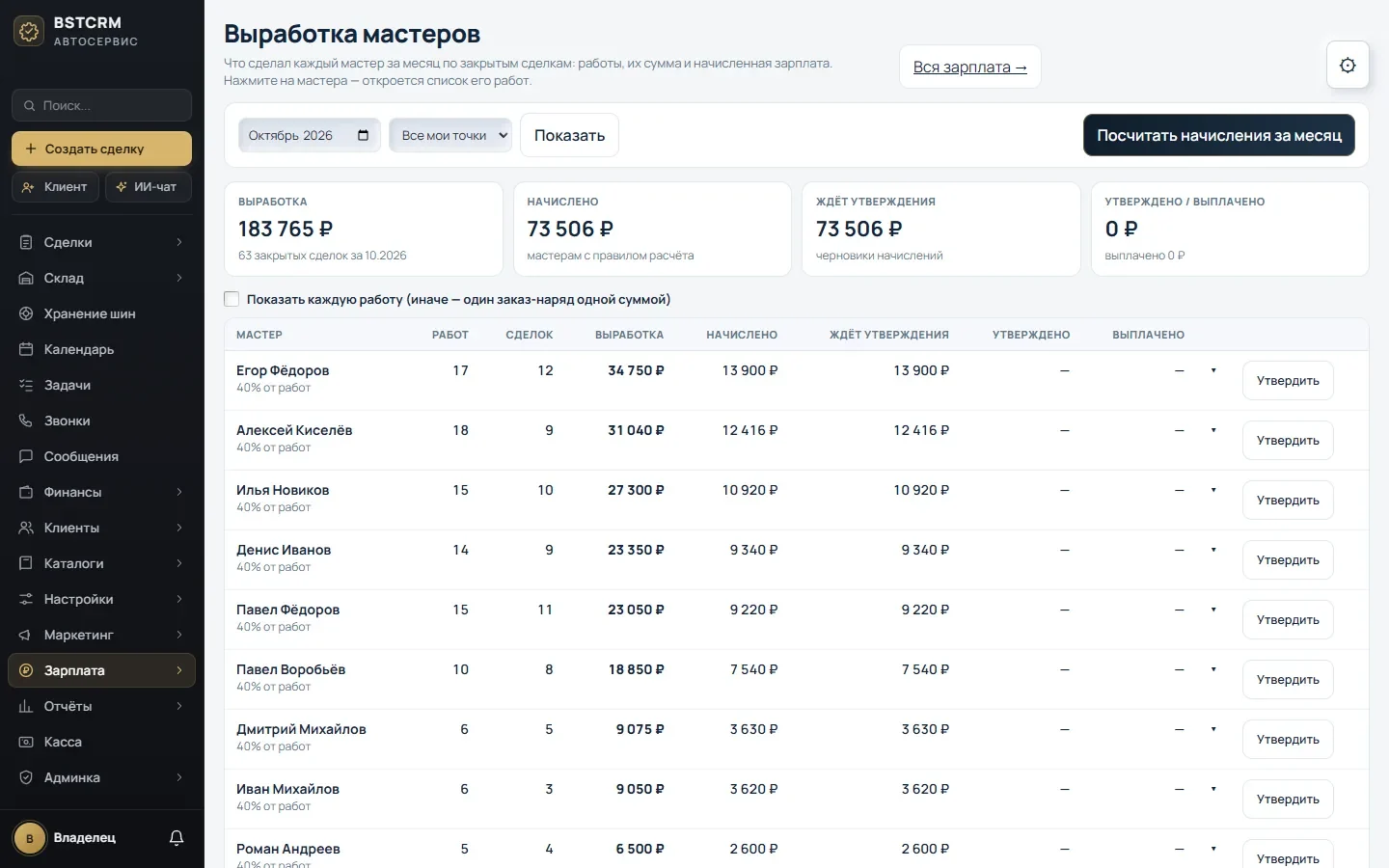The height and width of the screenshot is (868, 1389).
Task: Open the page settings gear icon
Action: (1348, 66)
